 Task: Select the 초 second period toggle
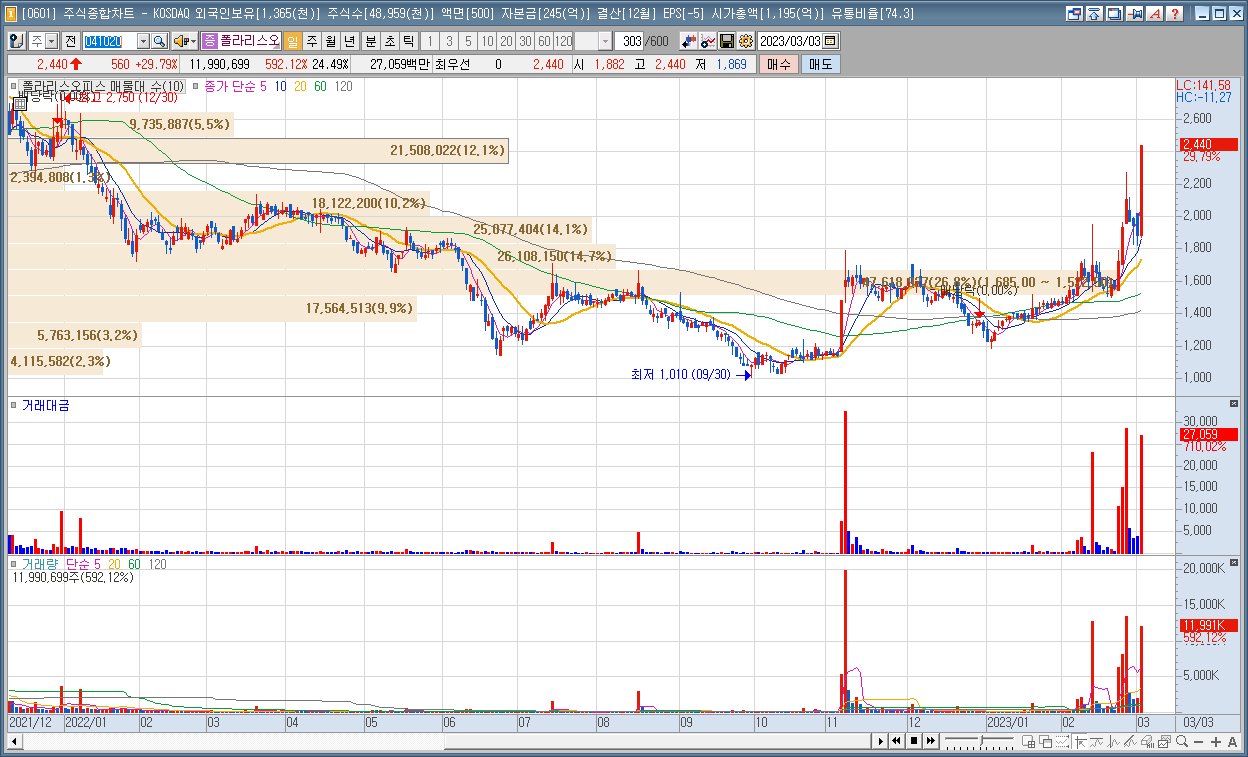coord(390,41)
